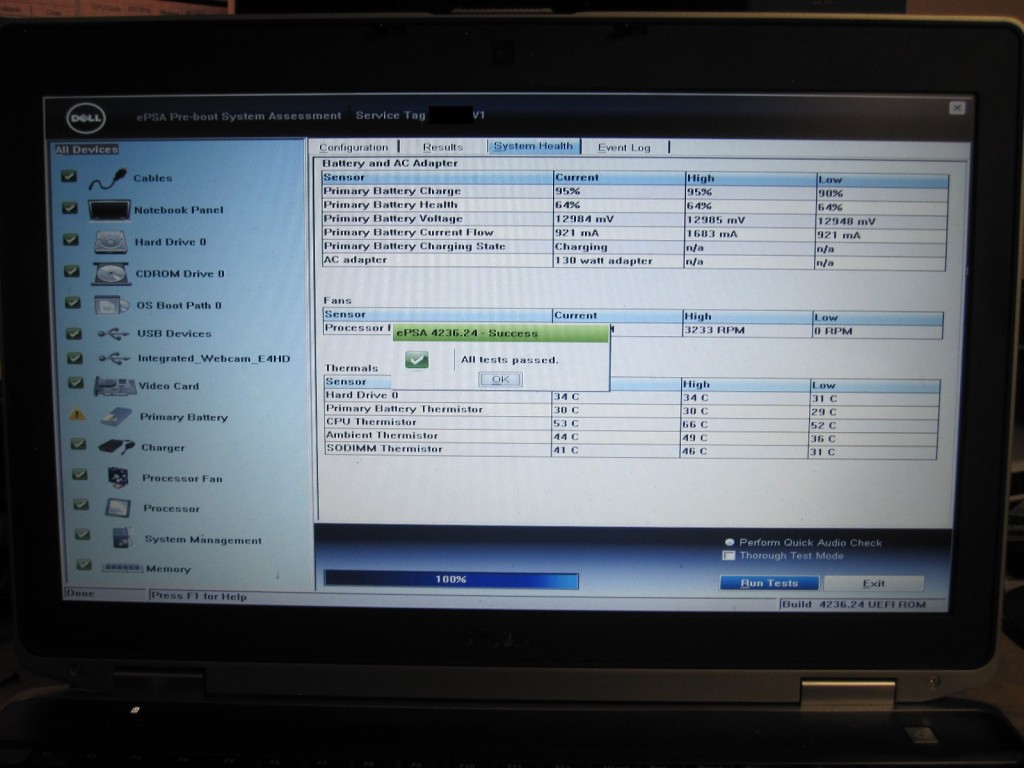Screen dimensions: 1024x768
Task: Select the USB Devices icon
Action: click(113, 334)
